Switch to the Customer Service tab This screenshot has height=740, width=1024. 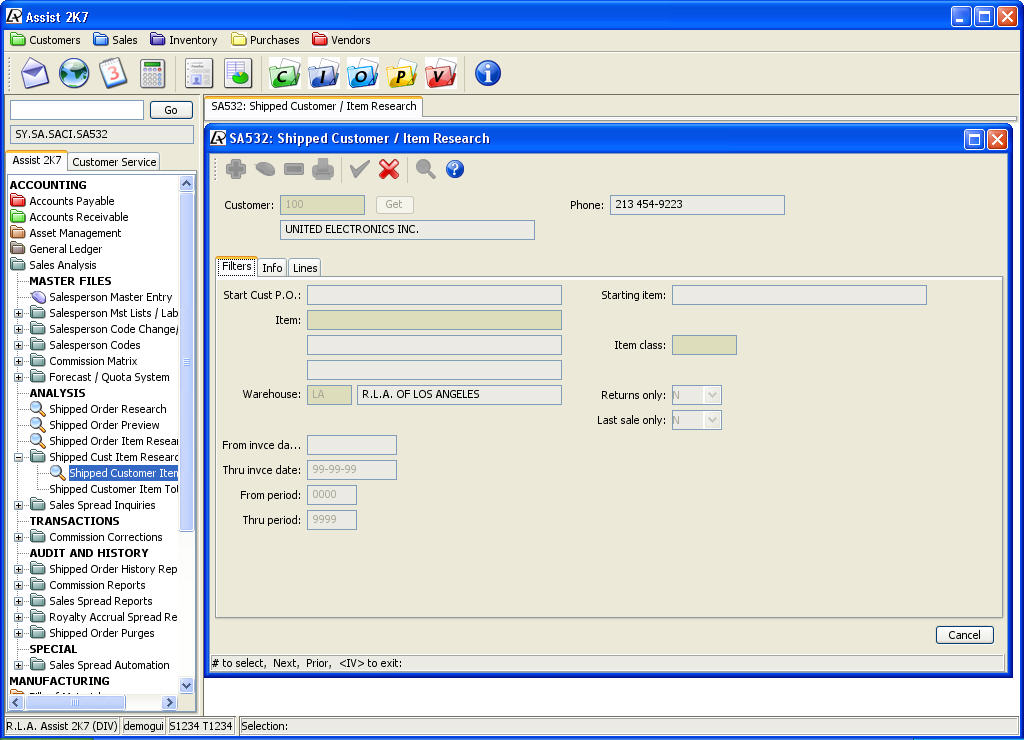click(x=114, y=162)
